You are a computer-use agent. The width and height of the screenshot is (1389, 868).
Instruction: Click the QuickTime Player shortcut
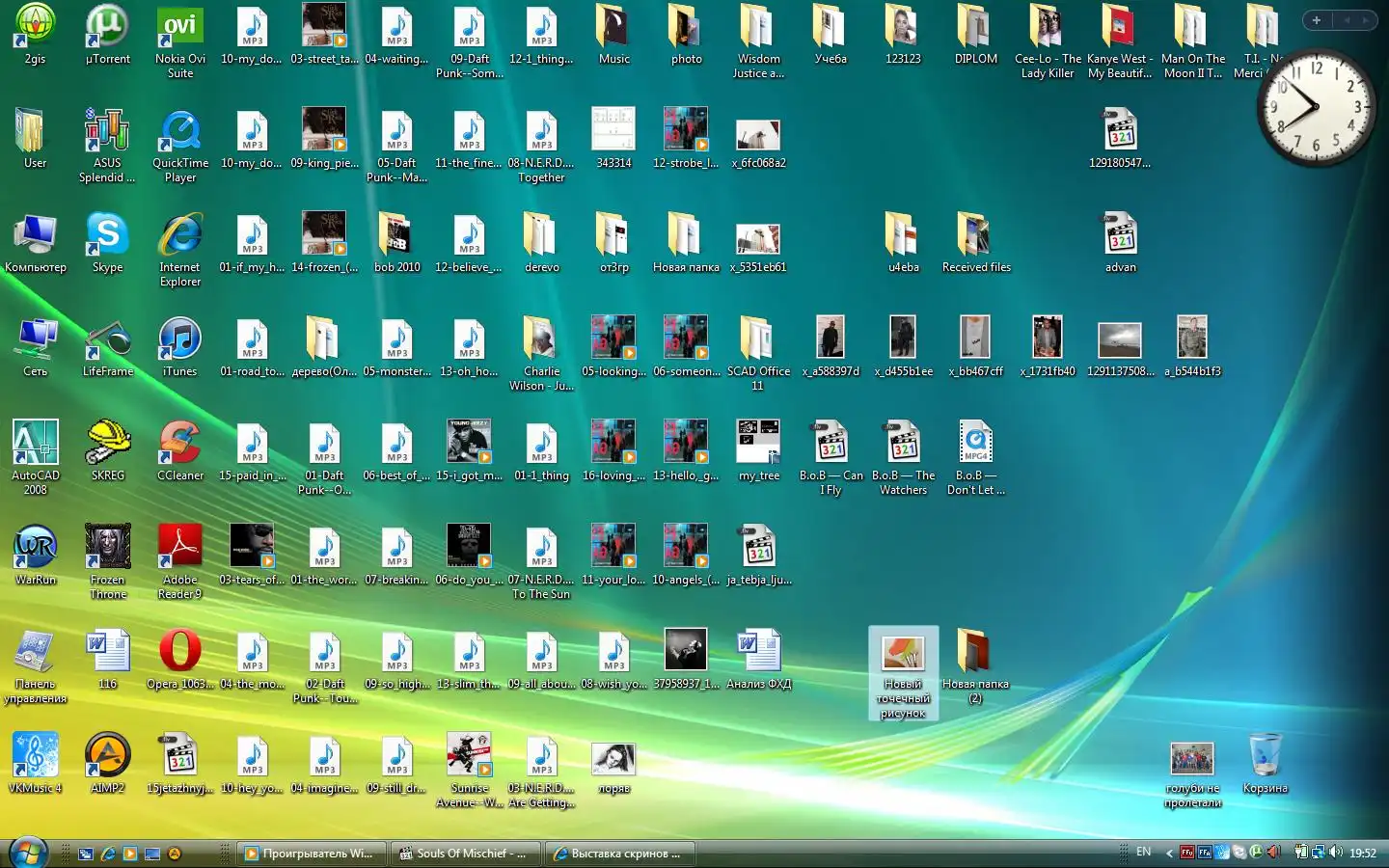tap(179, 132)
